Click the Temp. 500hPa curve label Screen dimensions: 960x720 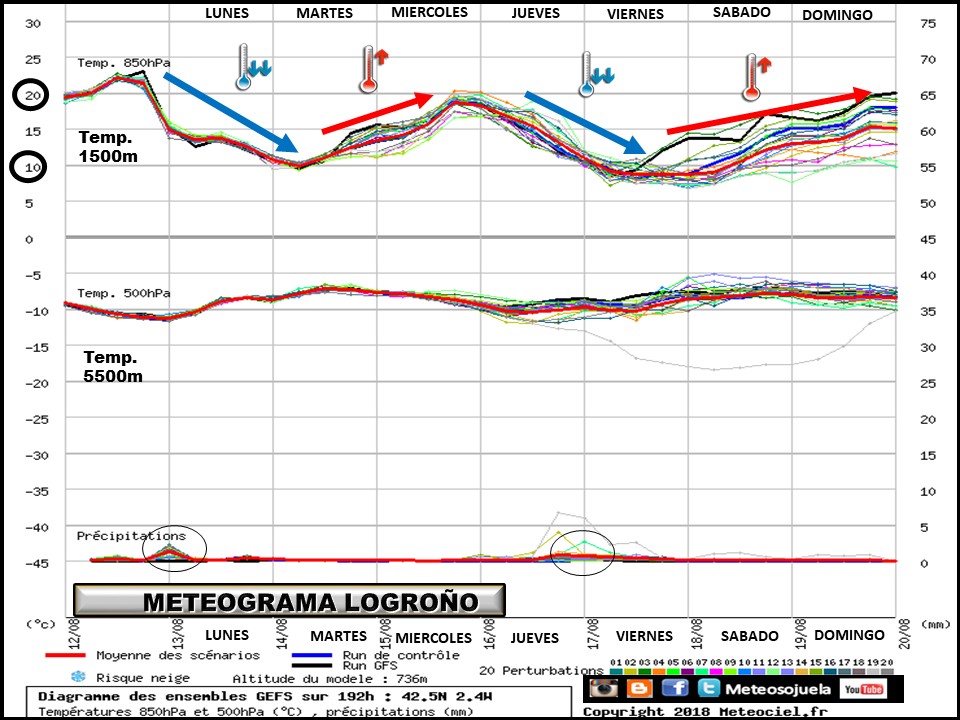tap(124, 293)
